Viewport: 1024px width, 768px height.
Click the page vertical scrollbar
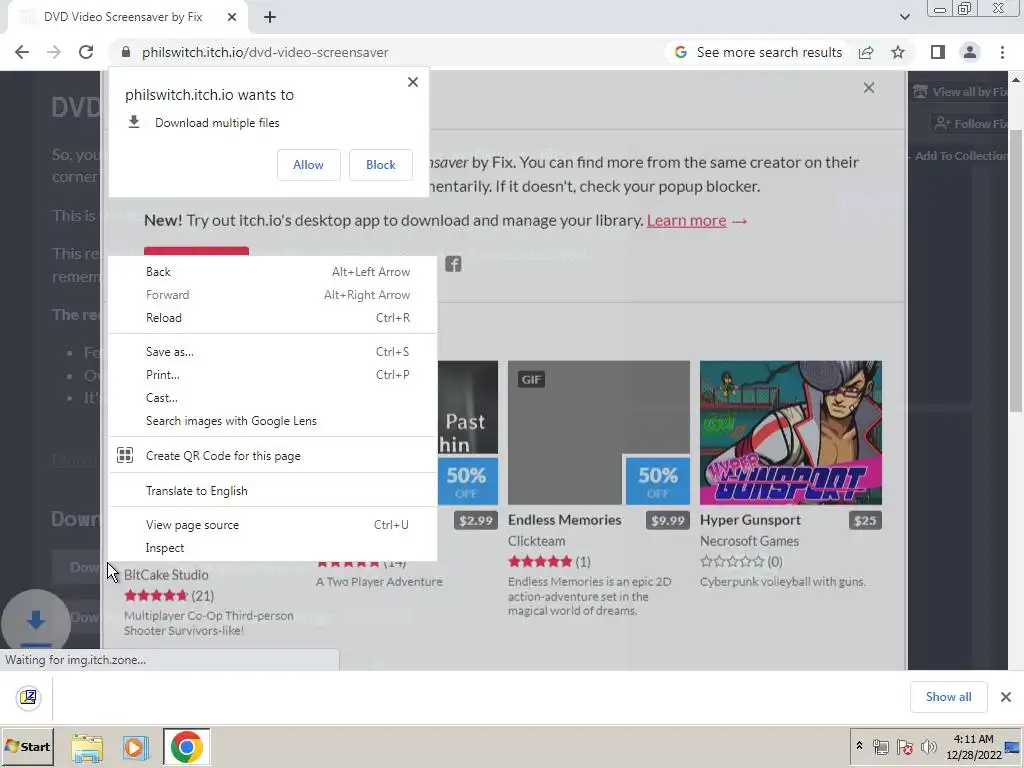(1016, 270)
